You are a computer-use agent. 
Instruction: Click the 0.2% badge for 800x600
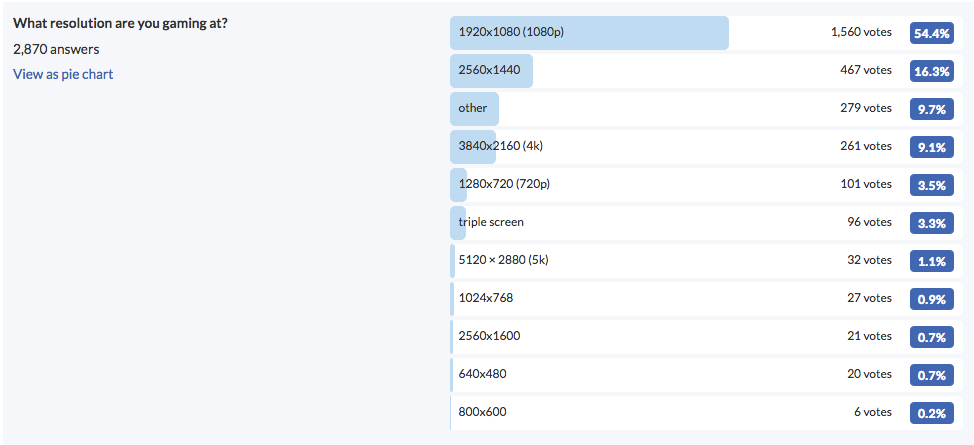[930, 413]
